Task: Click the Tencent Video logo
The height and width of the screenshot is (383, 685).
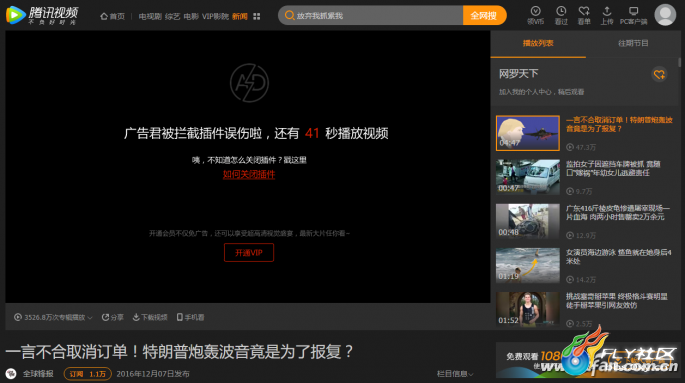Action: (x=42, y=15)
